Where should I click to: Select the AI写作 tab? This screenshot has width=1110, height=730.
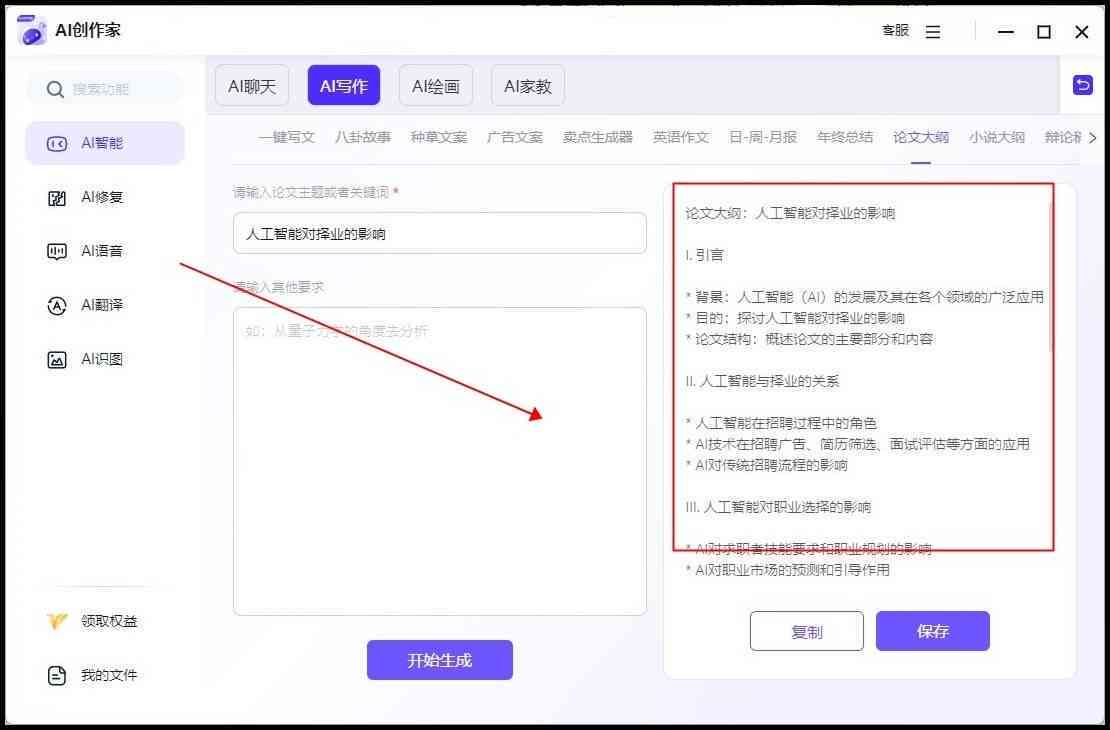pyautogui.click(x=344, y=86)
